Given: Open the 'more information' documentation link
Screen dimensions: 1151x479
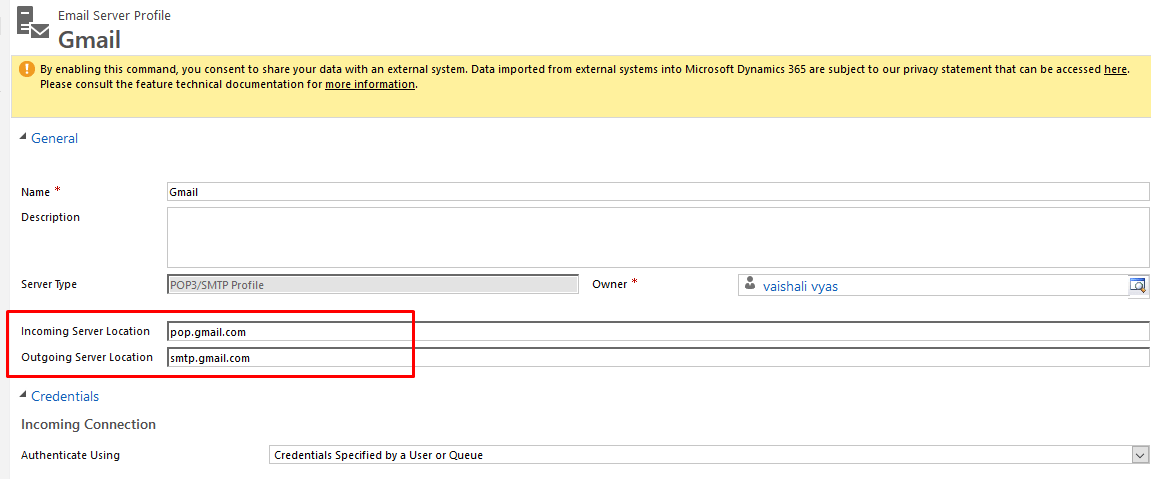Looking at the screenshot, I should coord(369,85).
